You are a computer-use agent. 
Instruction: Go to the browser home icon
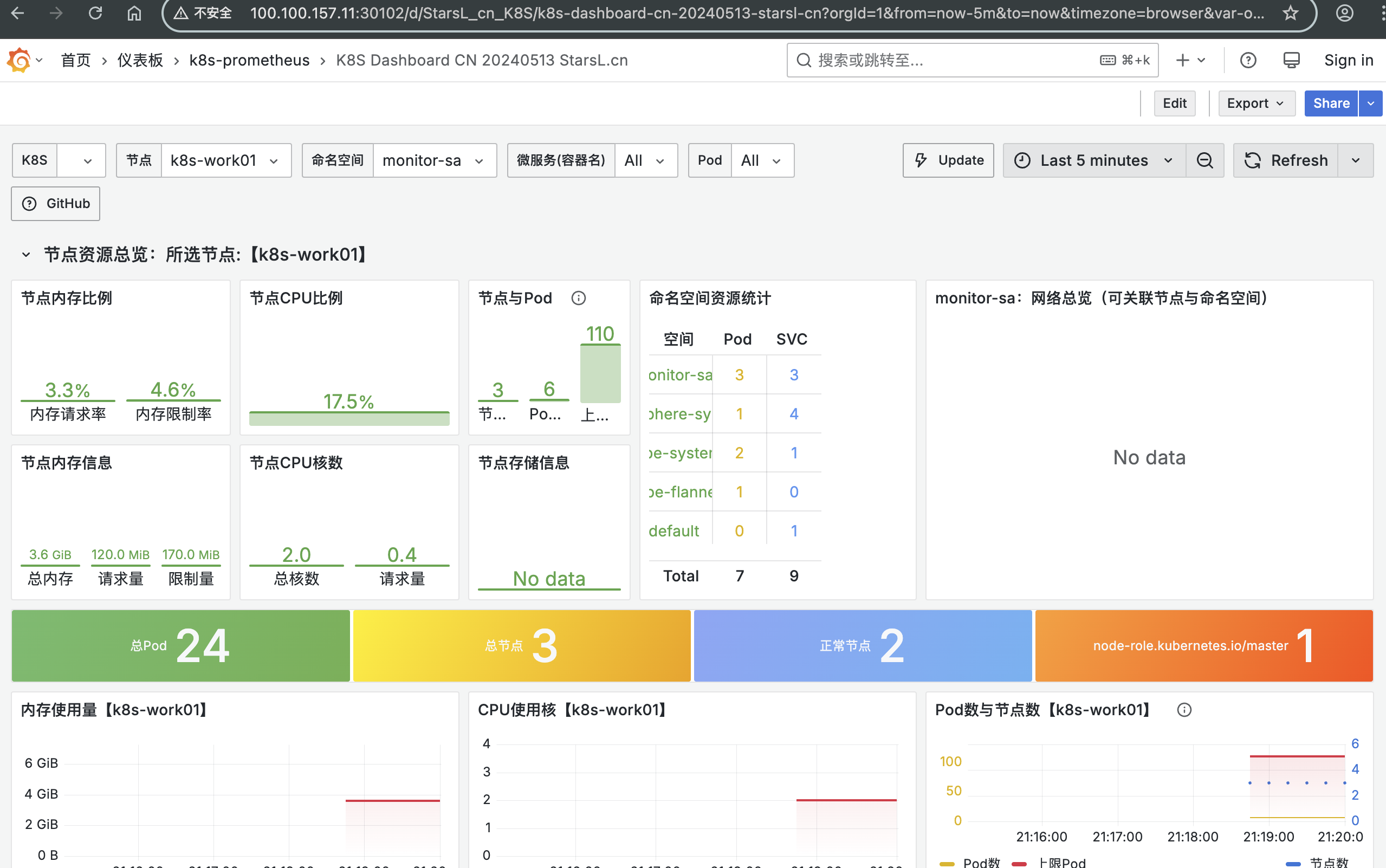(134, 12)
